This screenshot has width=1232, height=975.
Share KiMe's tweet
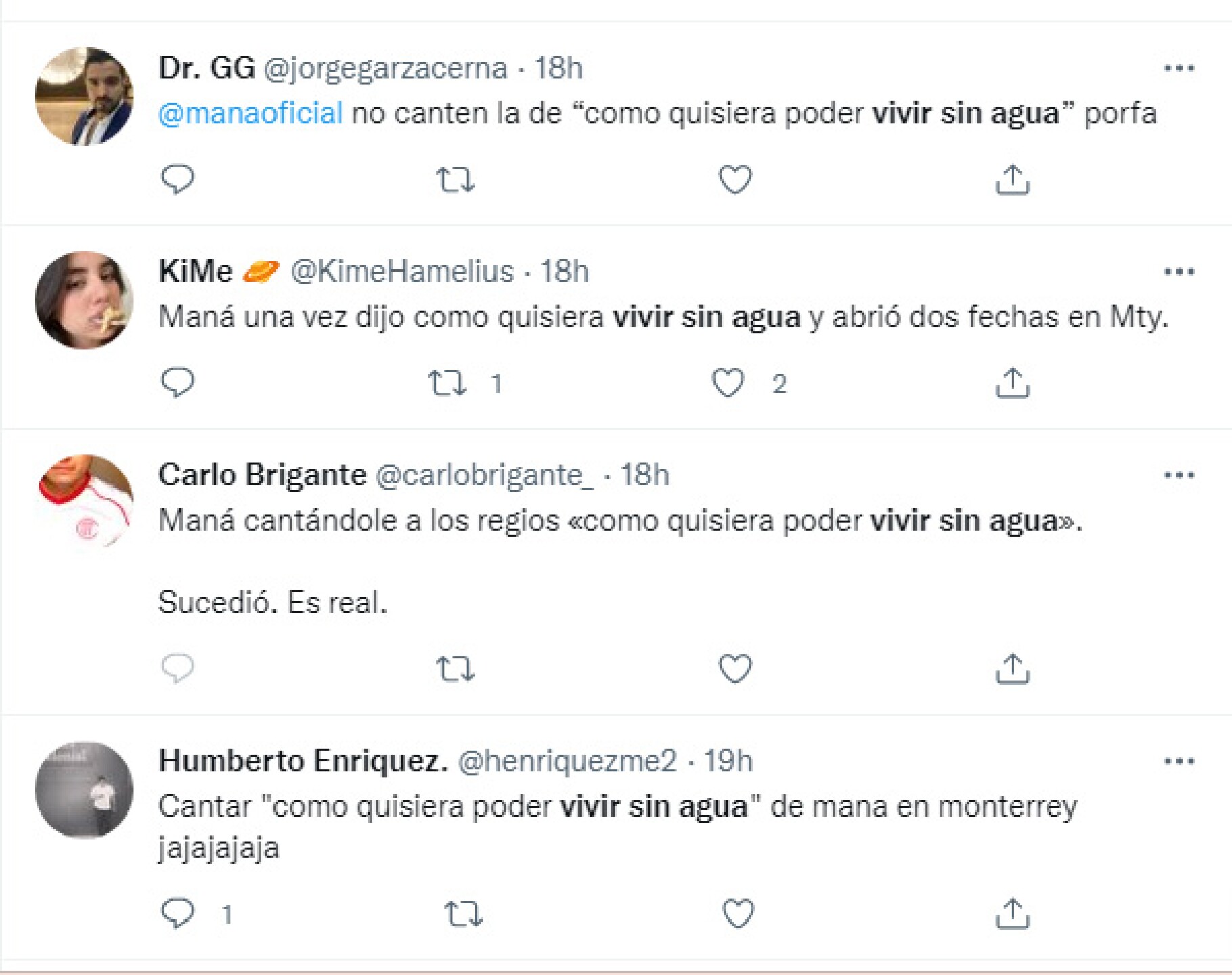(x=1012, y=383)
